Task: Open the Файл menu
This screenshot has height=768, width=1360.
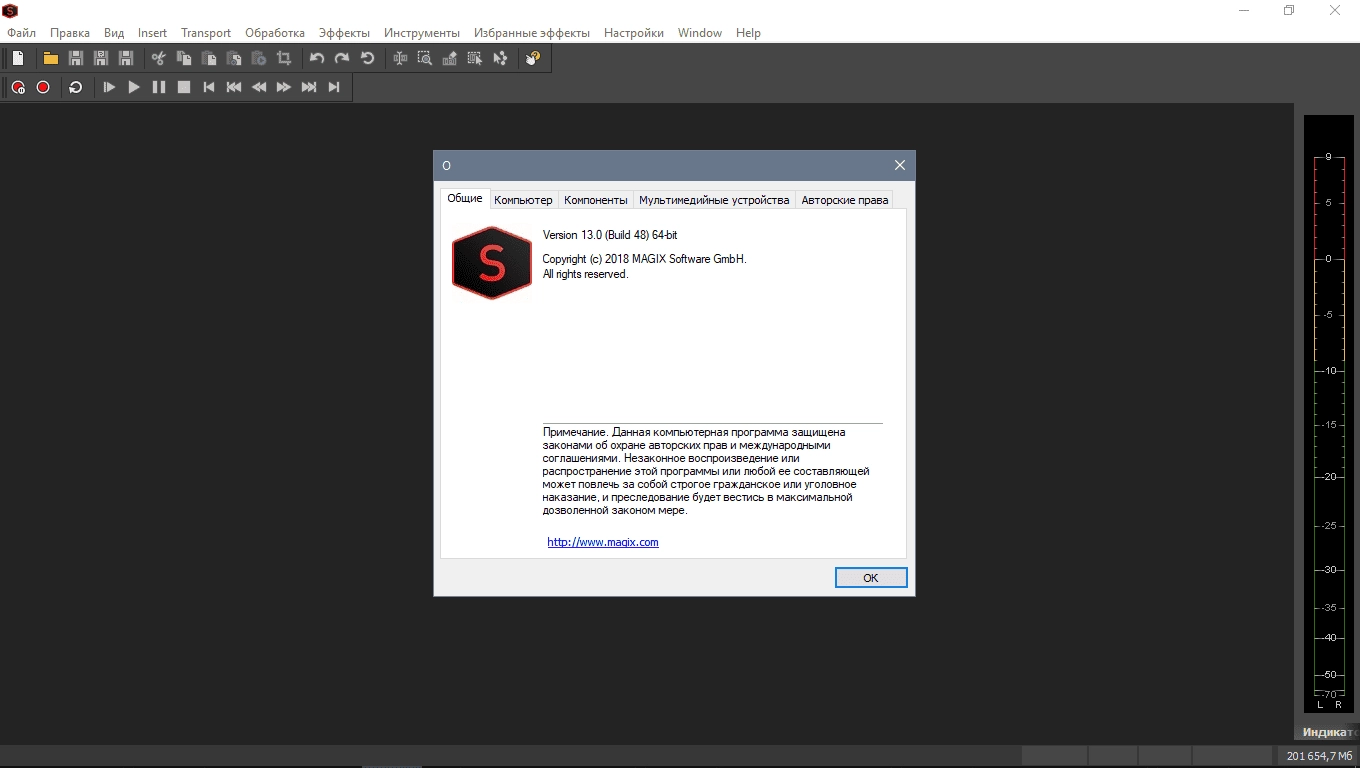Action: click(x=21, y=33)
